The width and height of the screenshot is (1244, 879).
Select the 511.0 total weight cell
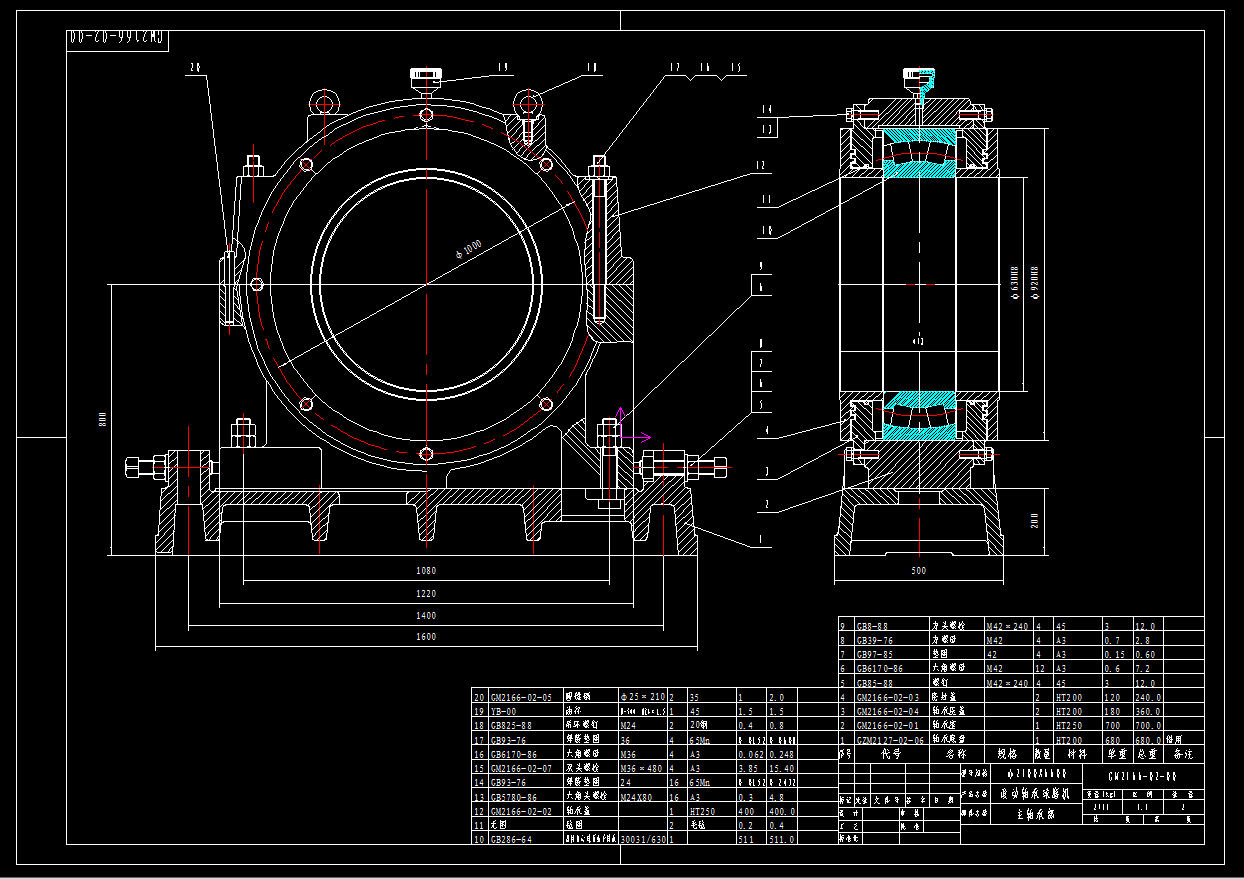(781, 840)
